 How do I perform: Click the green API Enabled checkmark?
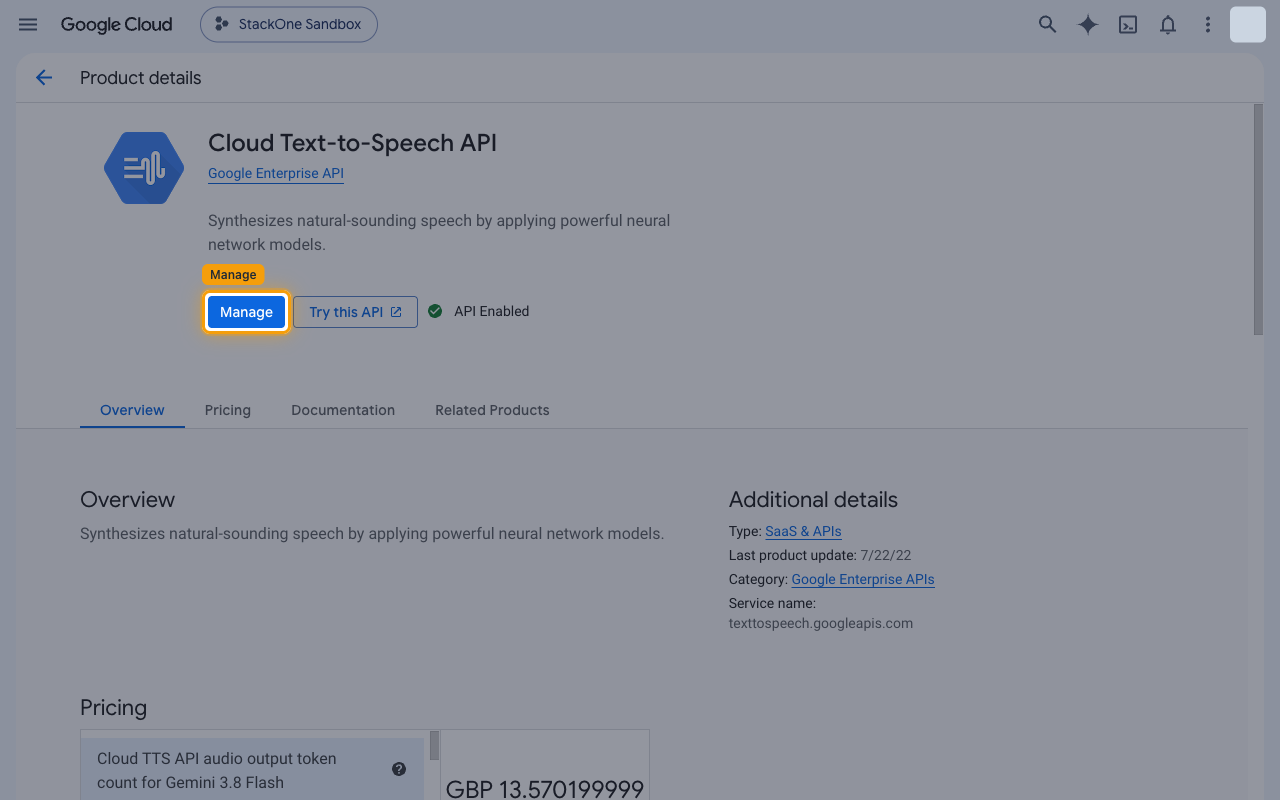(435, 311)
